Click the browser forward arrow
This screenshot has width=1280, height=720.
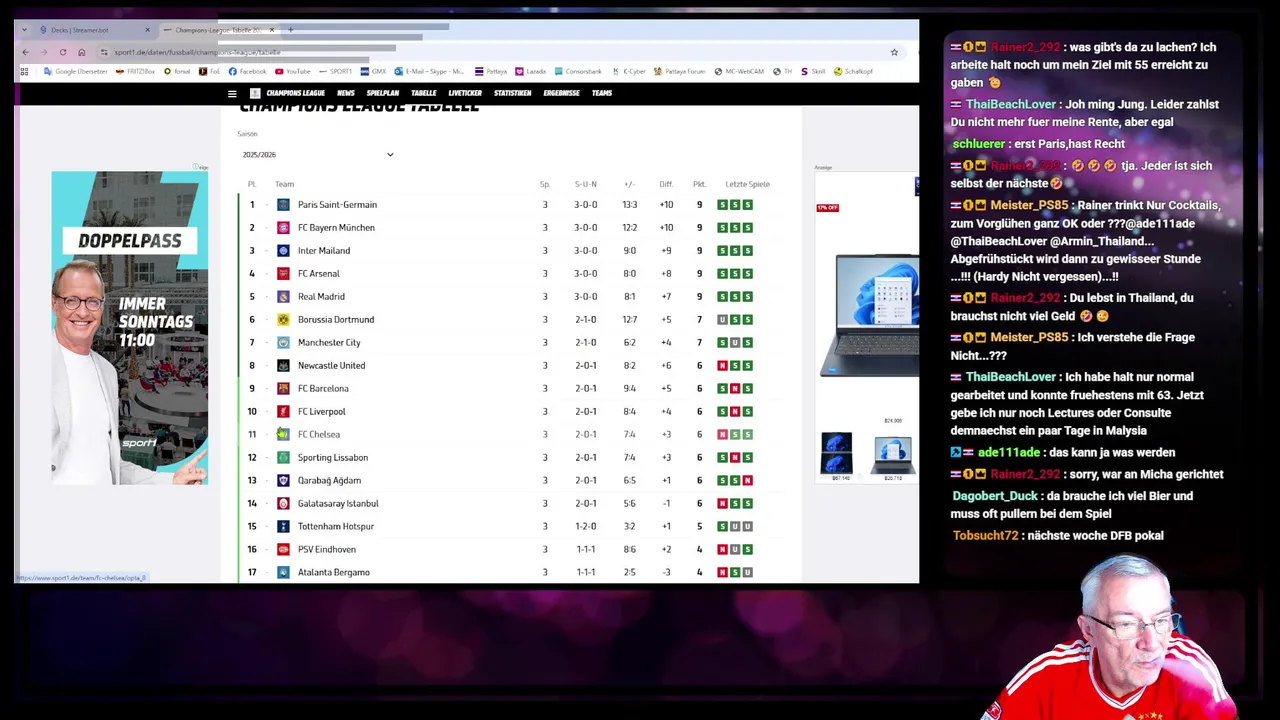coord(44,52)
